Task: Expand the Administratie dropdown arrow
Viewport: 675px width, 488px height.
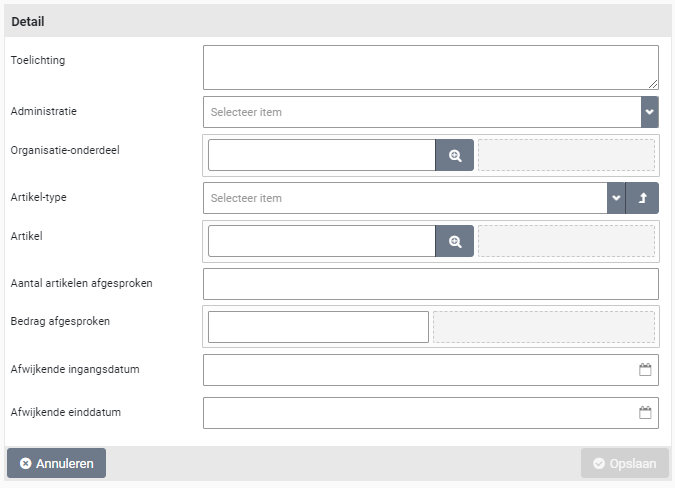Action: (x=649, y=112)
